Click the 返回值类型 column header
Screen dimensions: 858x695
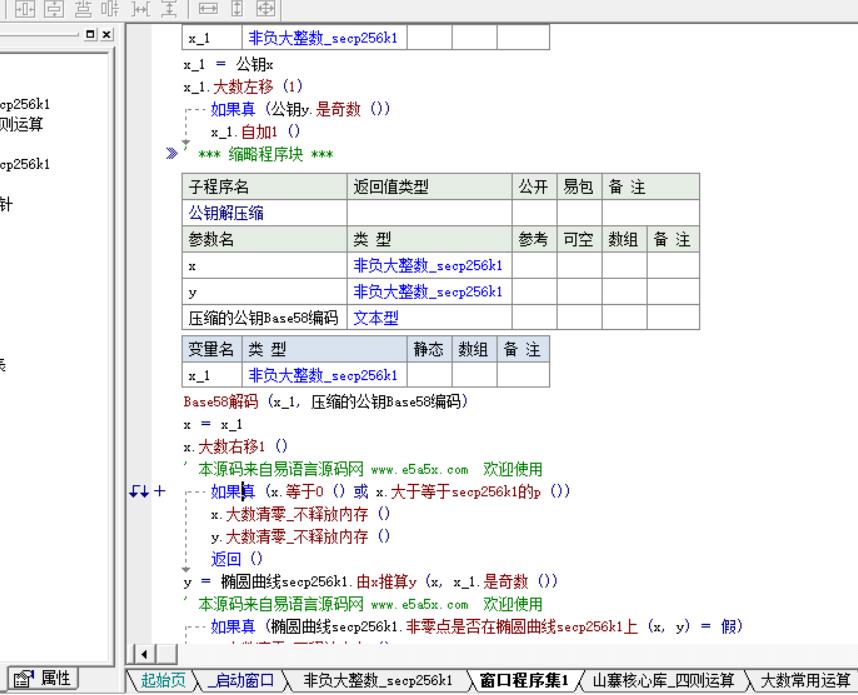tap(430, 187)
